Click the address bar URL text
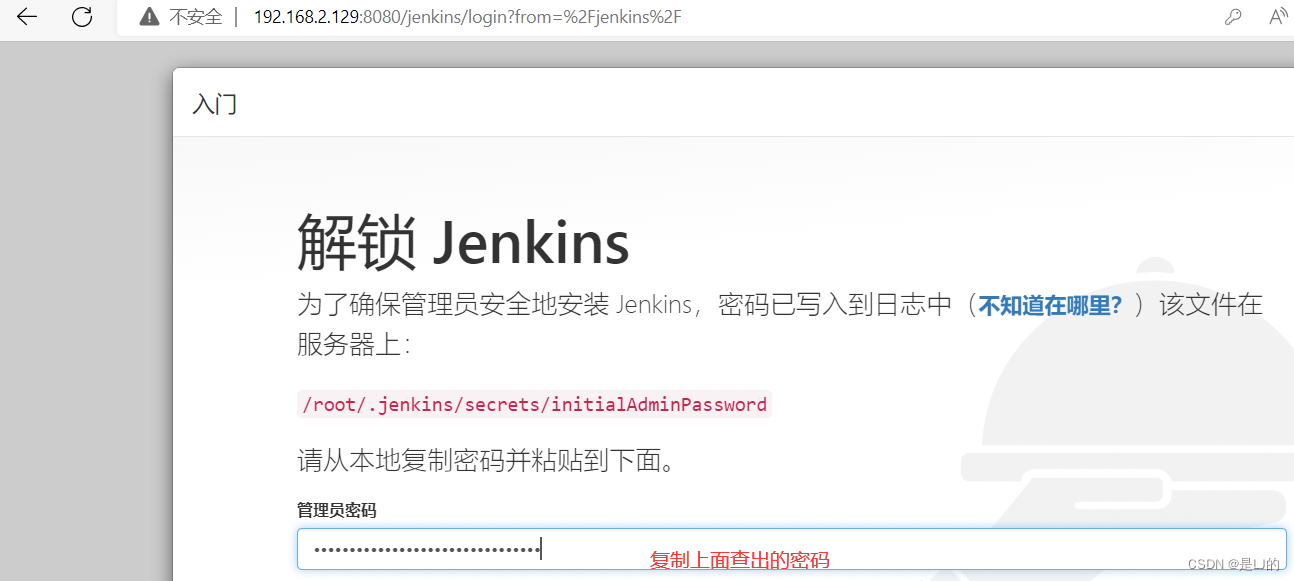This screenshot has height=581, width=1294. click(468, 17)
